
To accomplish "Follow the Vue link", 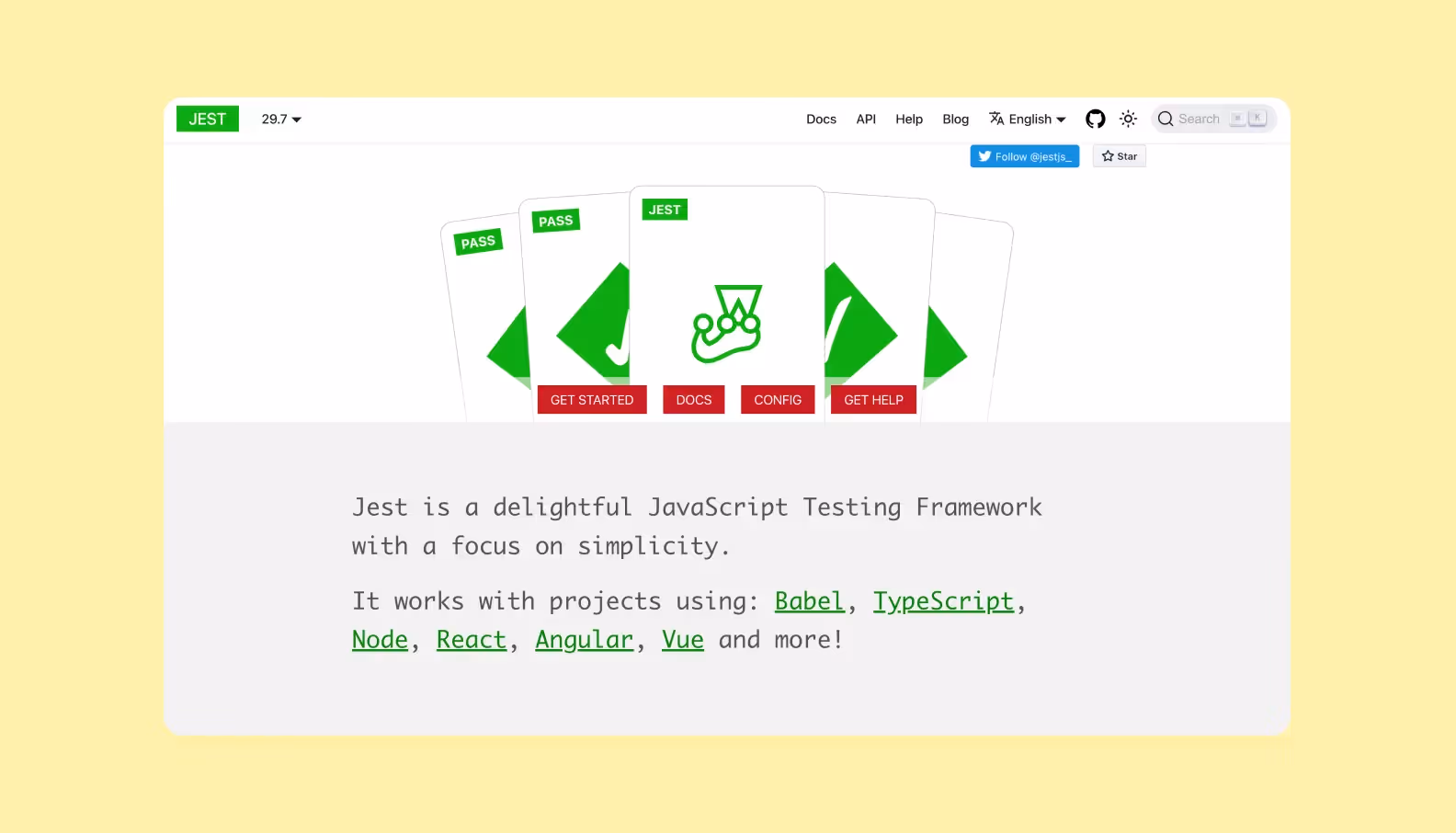I will coord(683,640).
